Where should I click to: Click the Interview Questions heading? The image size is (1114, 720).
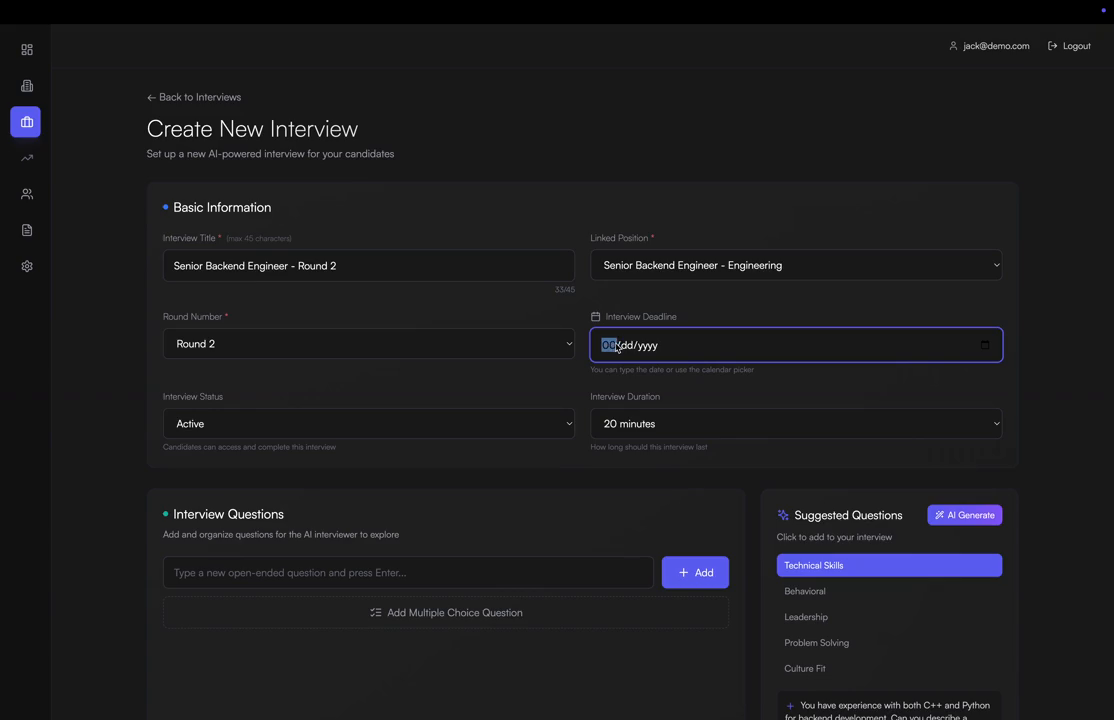click(x=228, y=514)
